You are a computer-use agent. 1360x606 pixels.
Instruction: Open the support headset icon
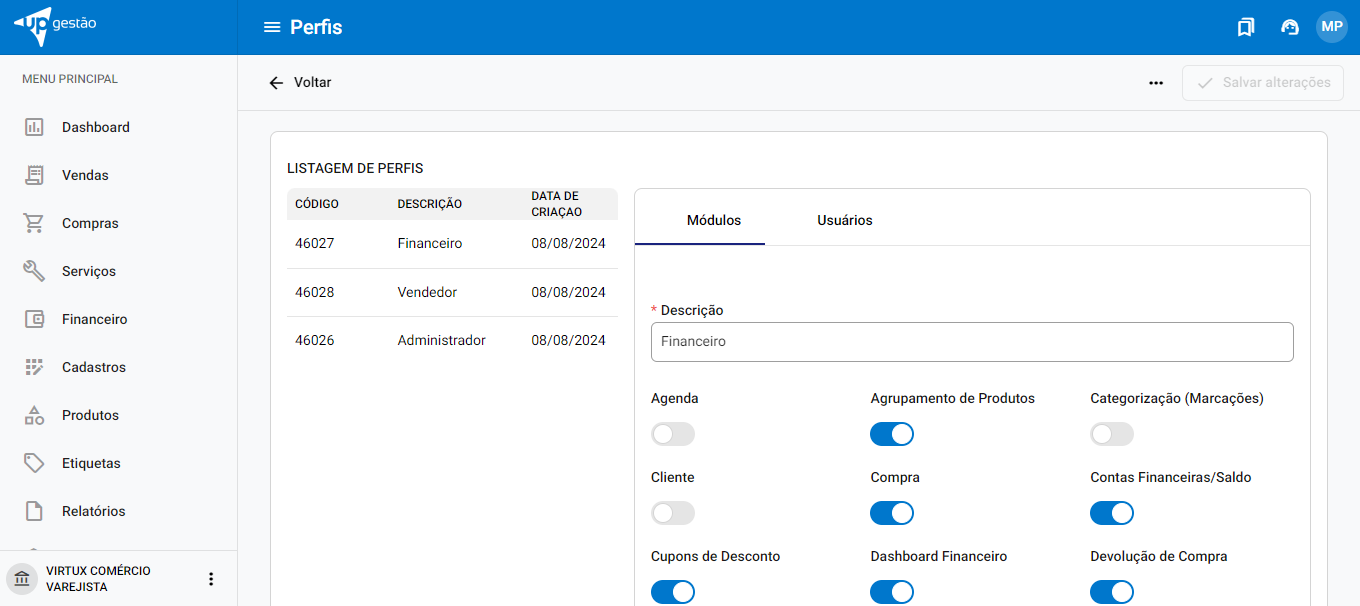coord(1290,27)
